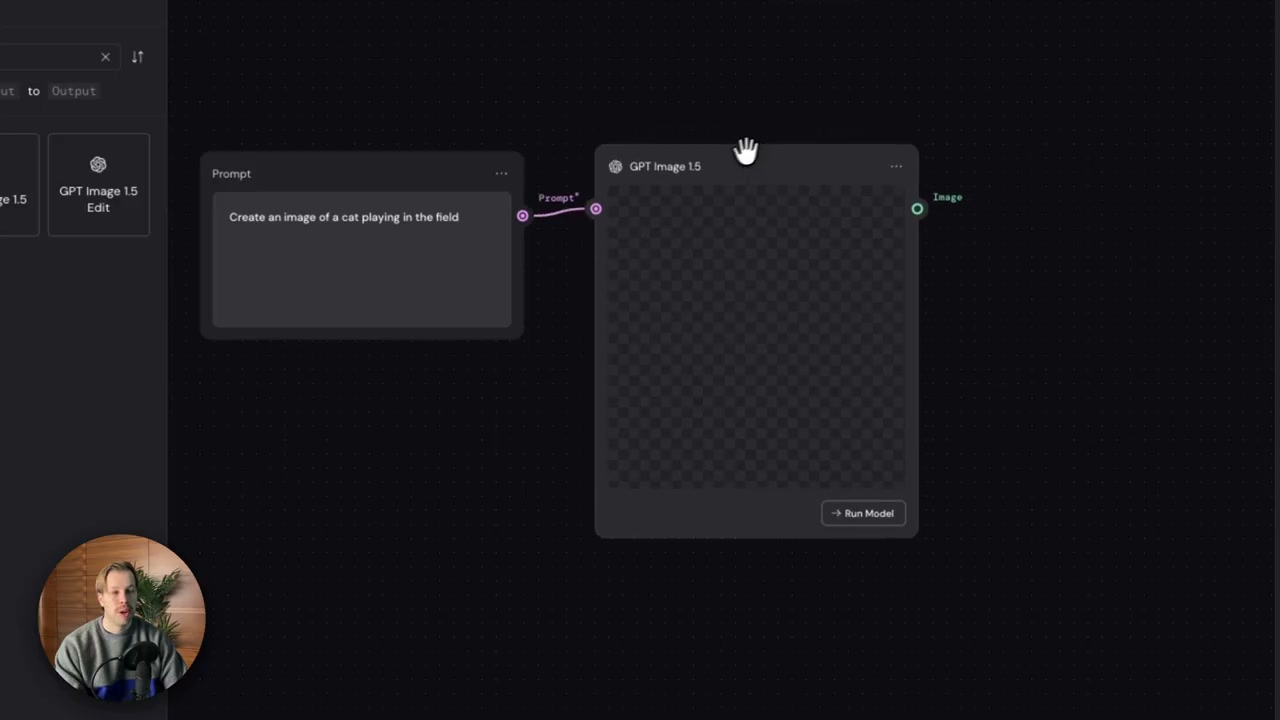Click inside the cat prompt text box
Viewport: 1280px width, 720px height.
[362, 260]
